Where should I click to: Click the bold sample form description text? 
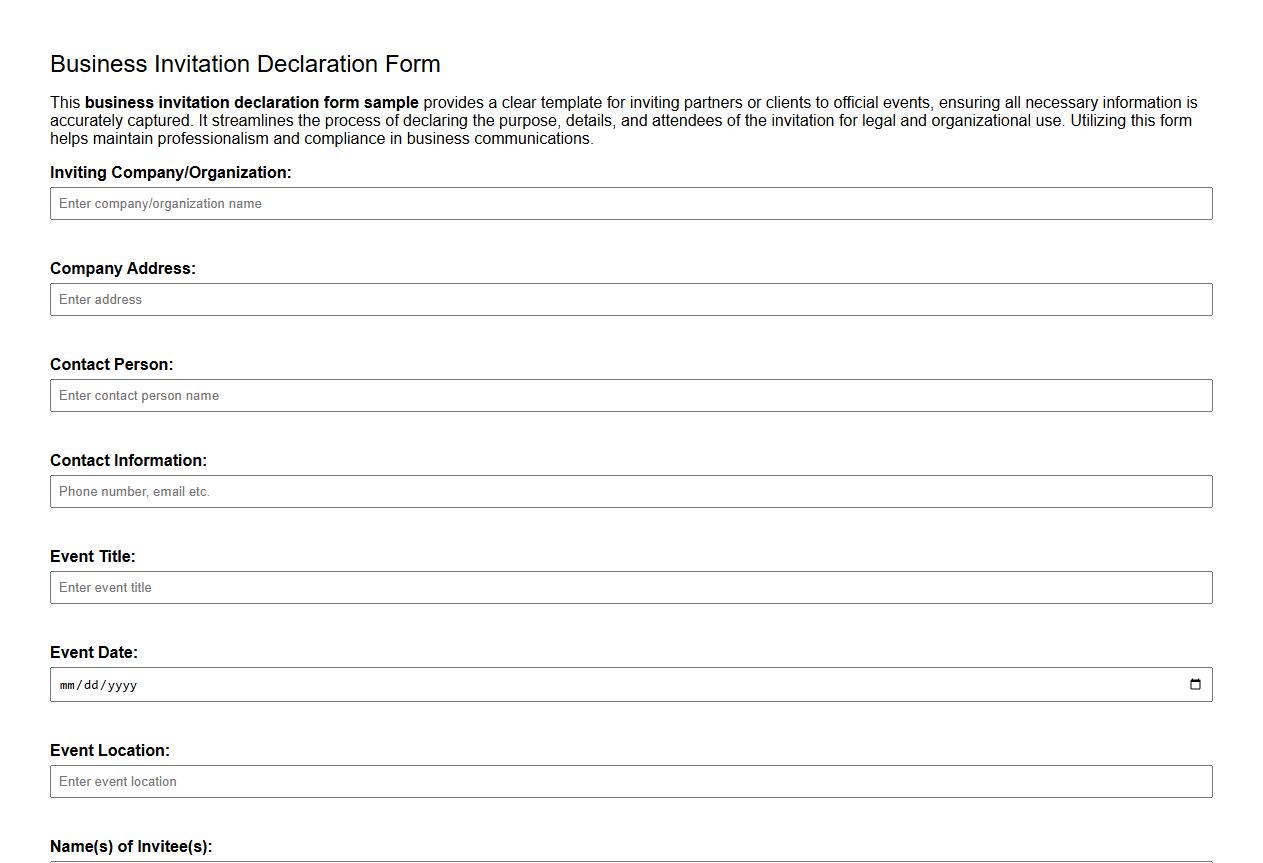(x=251, y=102)
